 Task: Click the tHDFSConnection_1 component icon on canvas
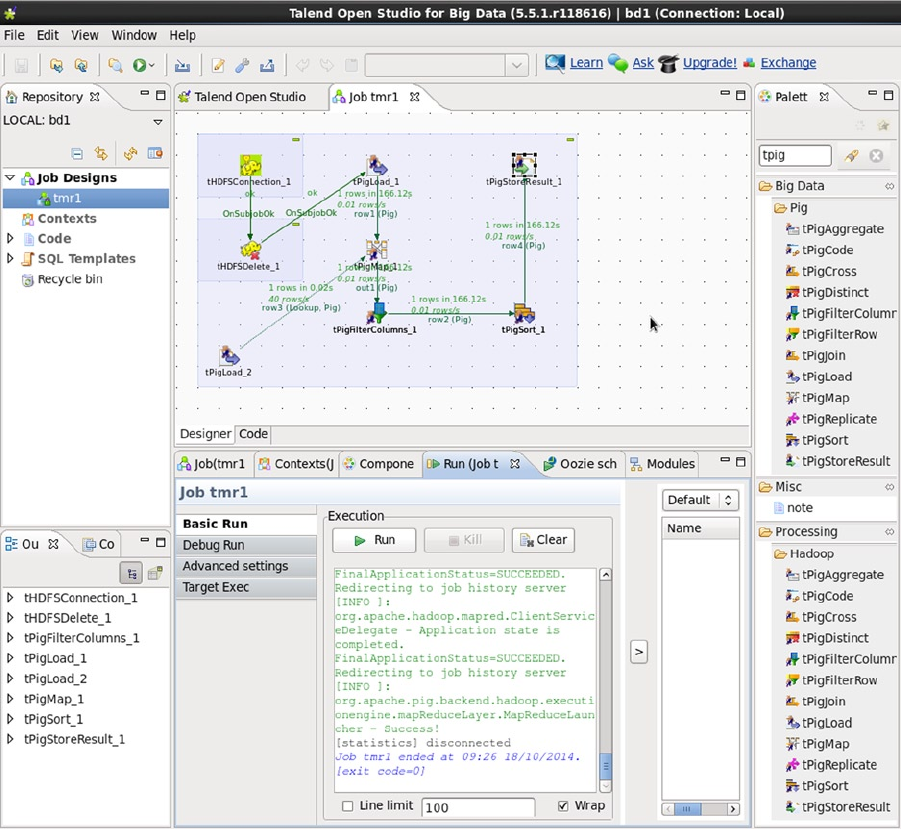(x=250, y=165)
